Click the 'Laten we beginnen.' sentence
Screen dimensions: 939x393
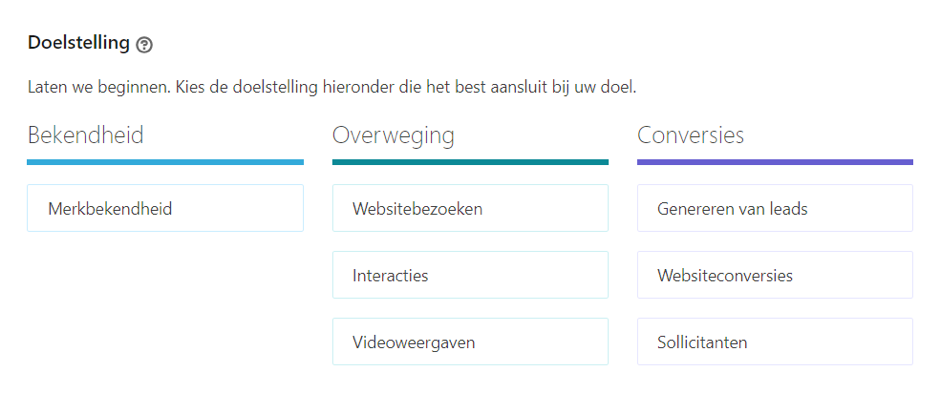point(99,87)
